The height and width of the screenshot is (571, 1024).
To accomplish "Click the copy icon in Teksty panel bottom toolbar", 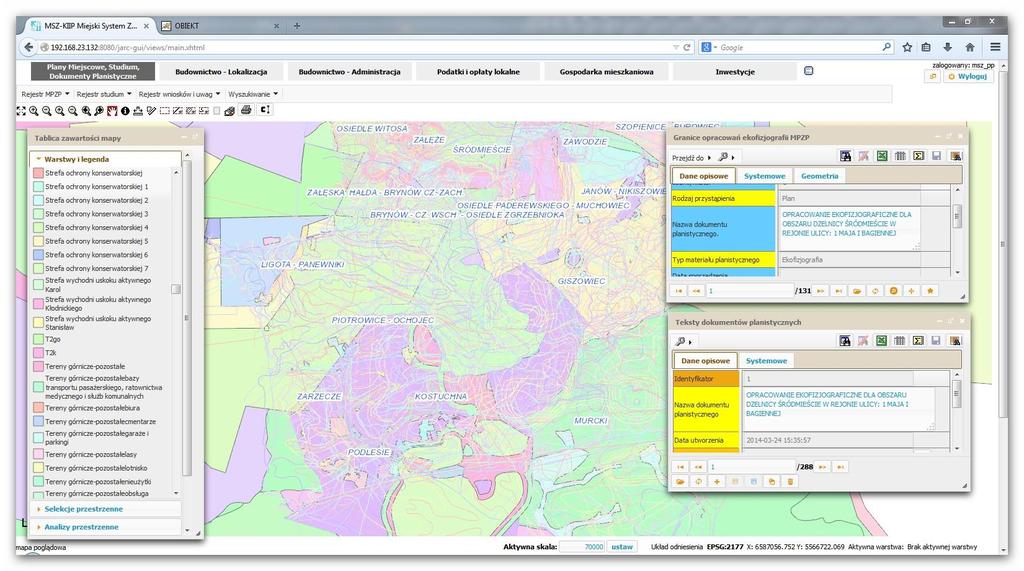I will click(x=772, y=481).
